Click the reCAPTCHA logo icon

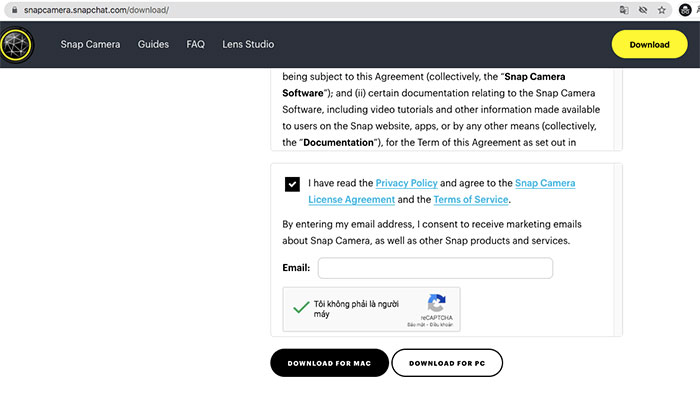[x=436, y=303]
